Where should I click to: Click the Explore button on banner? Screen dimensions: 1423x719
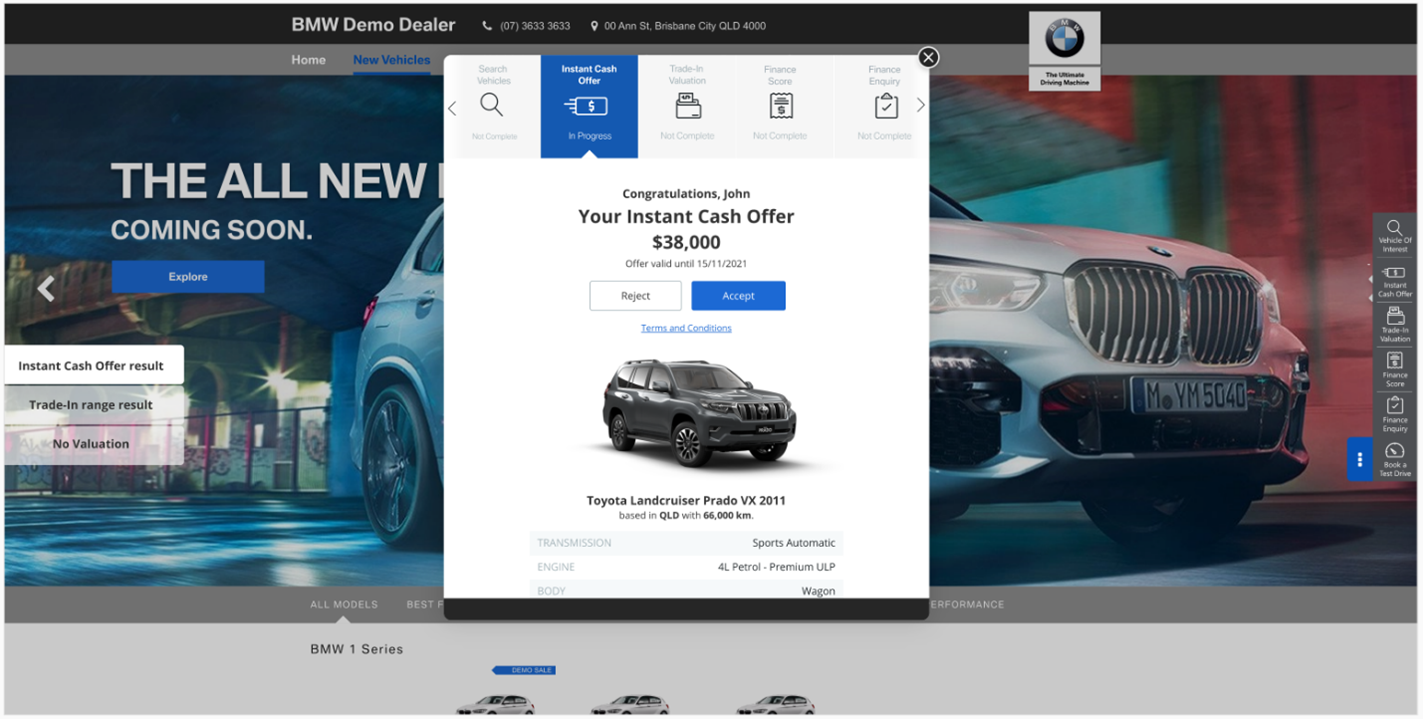pyautogui.click(x=188, y=277)
